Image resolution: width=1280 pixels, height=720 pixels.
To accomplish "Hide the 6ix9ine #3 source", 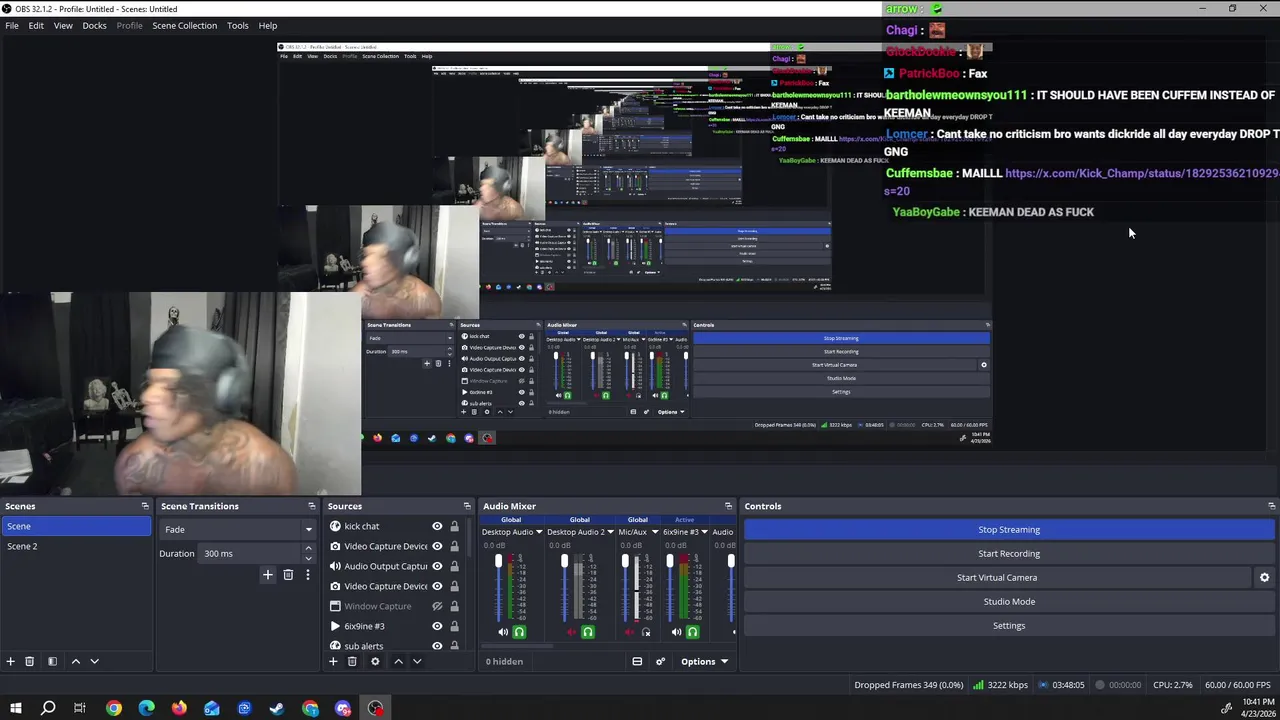I will 437,626.
